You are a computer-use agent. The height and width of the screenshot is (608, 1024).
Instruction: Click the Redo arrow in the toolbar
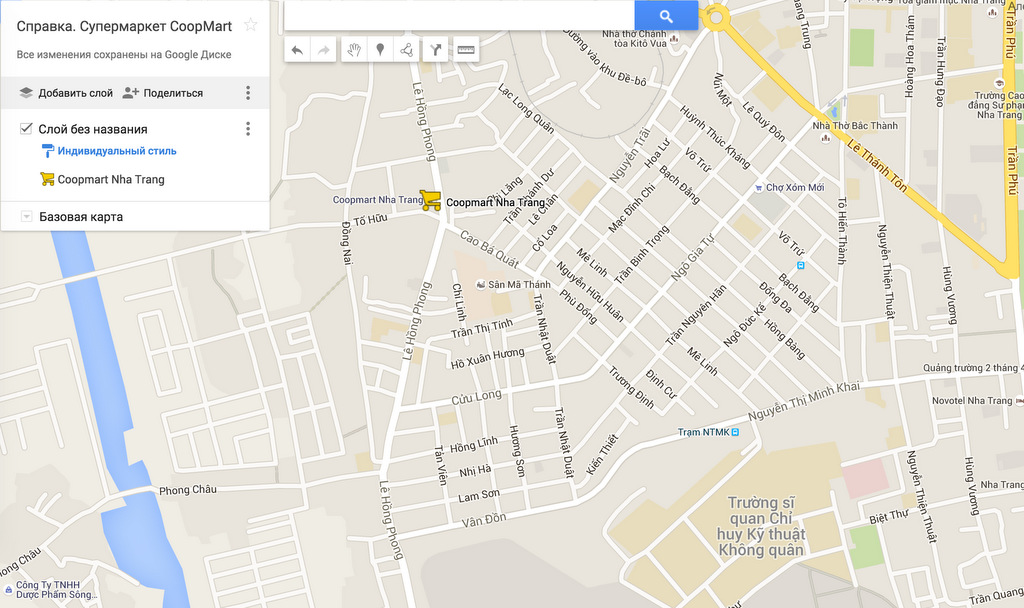click(x=323, y=50)
